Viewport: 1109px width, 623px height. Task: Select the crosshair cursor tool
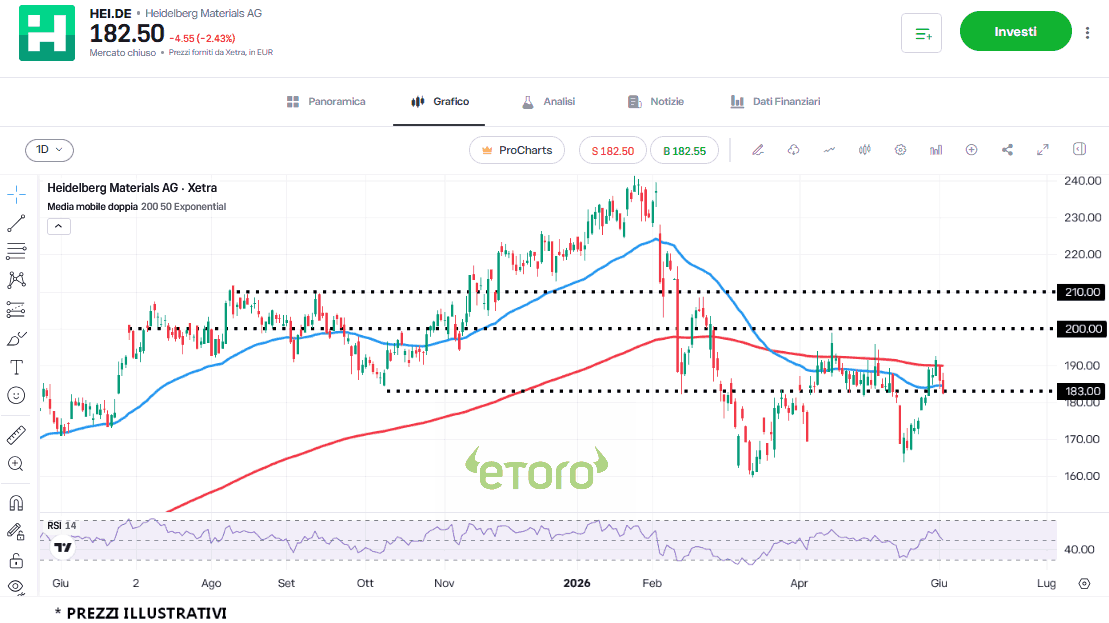[x=16, y=194]
